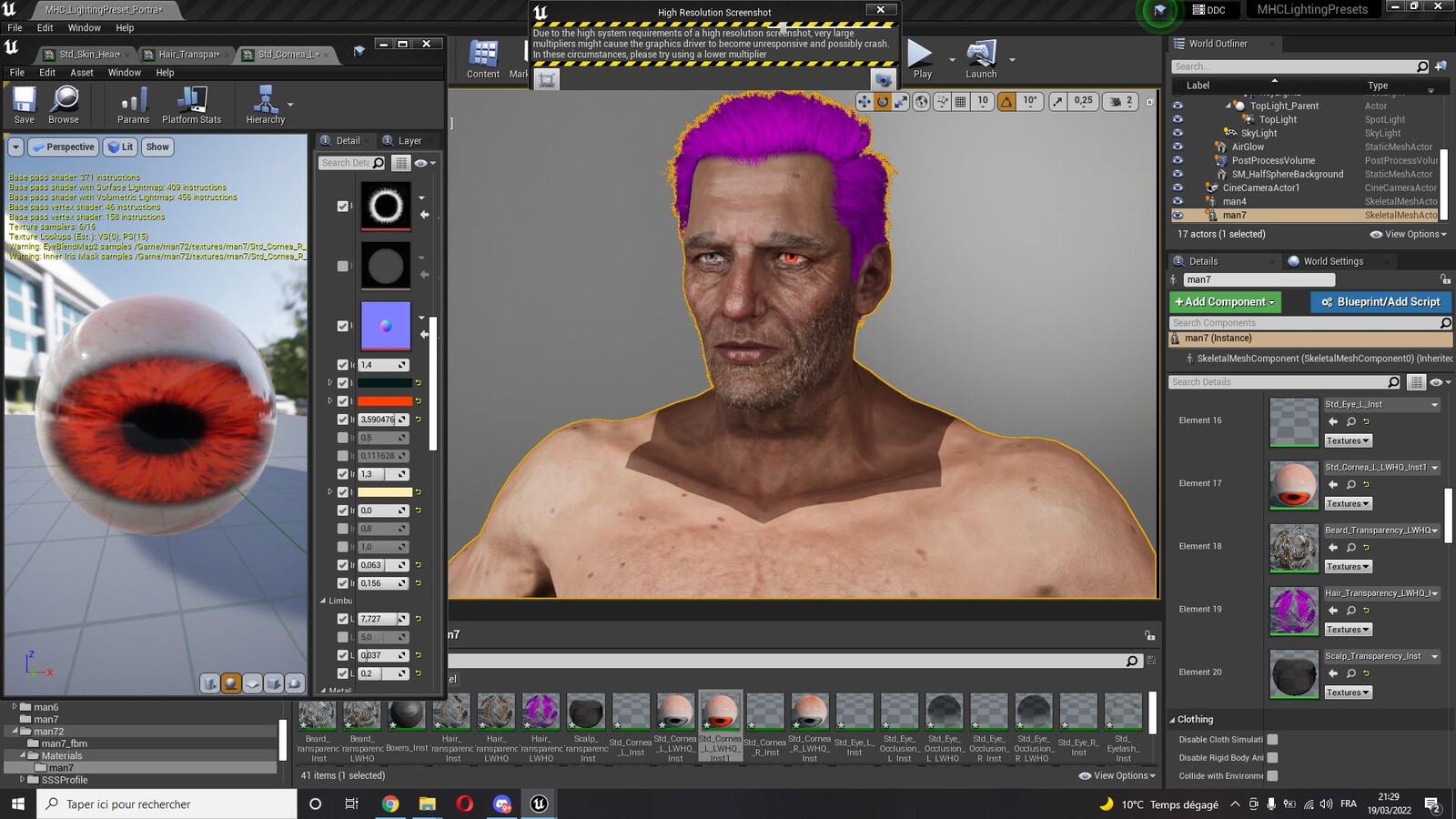Click capture icon in High Resolution Screenshot panel
The height and width of the screenshot is (819, 1456).
coord(882,80)
